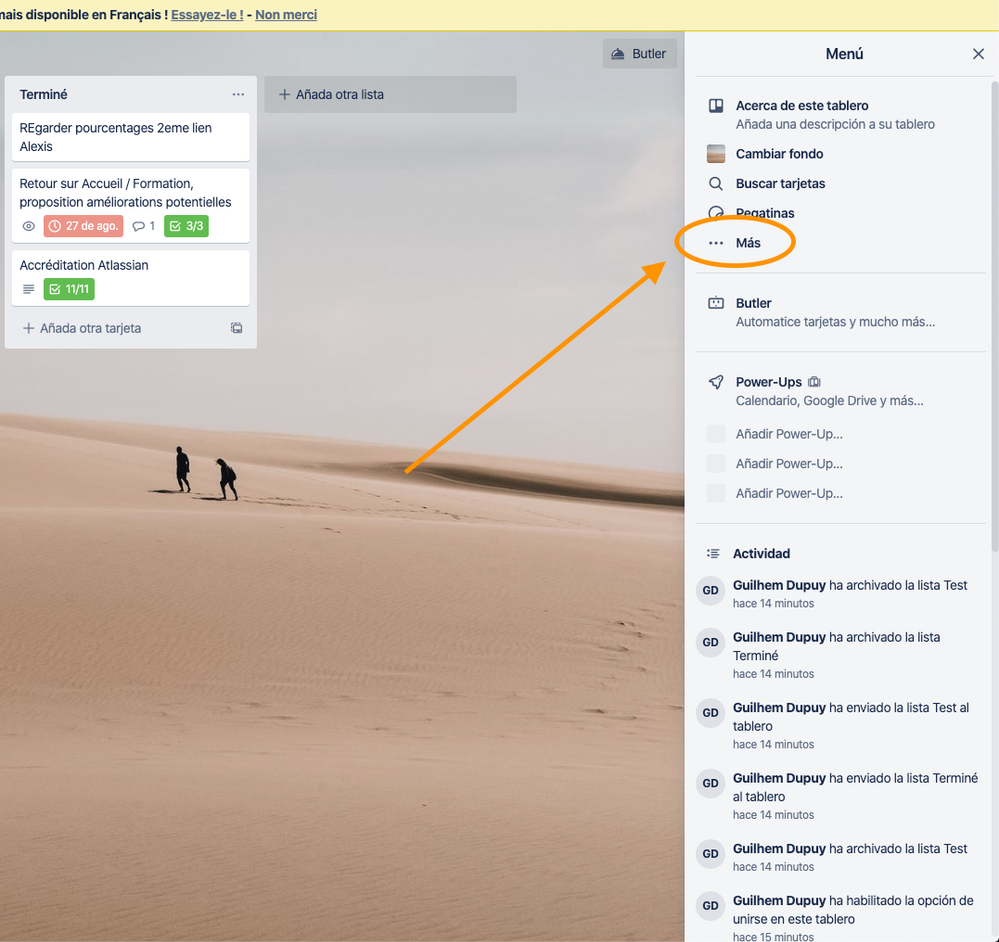Click Guilhem Dupuy name in 'enviado la lista Terminé' entry
The width and height of the screenshot is (999, 942).
(x=779, y=778)
